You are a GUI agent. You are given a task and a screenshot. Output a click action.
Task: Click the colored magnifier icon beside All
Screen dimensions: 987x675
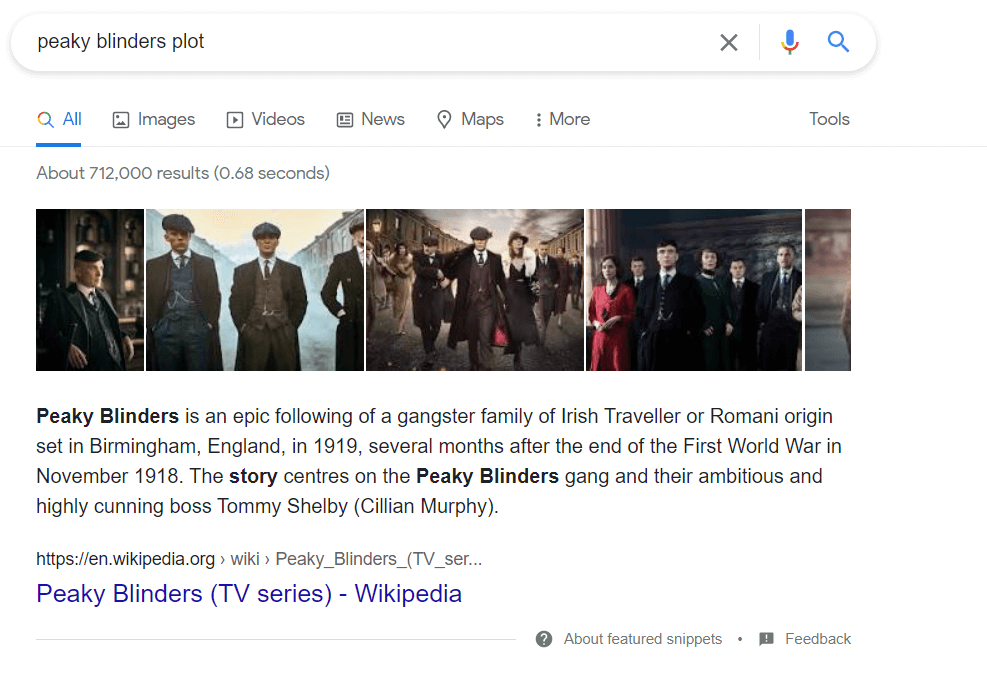point(45,119)
